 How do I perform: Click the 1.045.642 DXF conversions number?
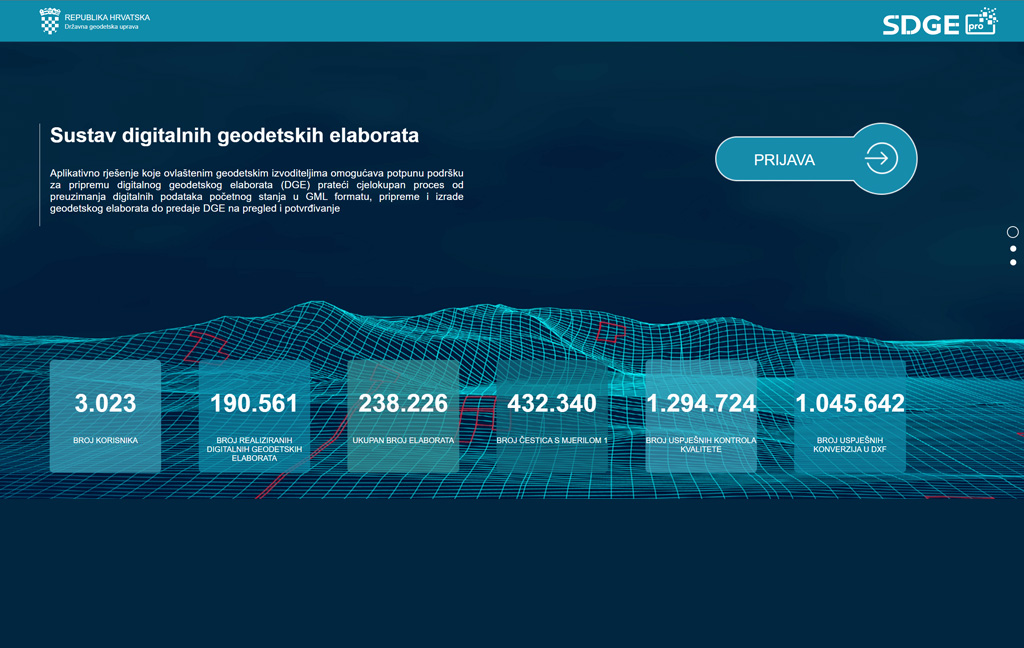click(x=849, y=403)
